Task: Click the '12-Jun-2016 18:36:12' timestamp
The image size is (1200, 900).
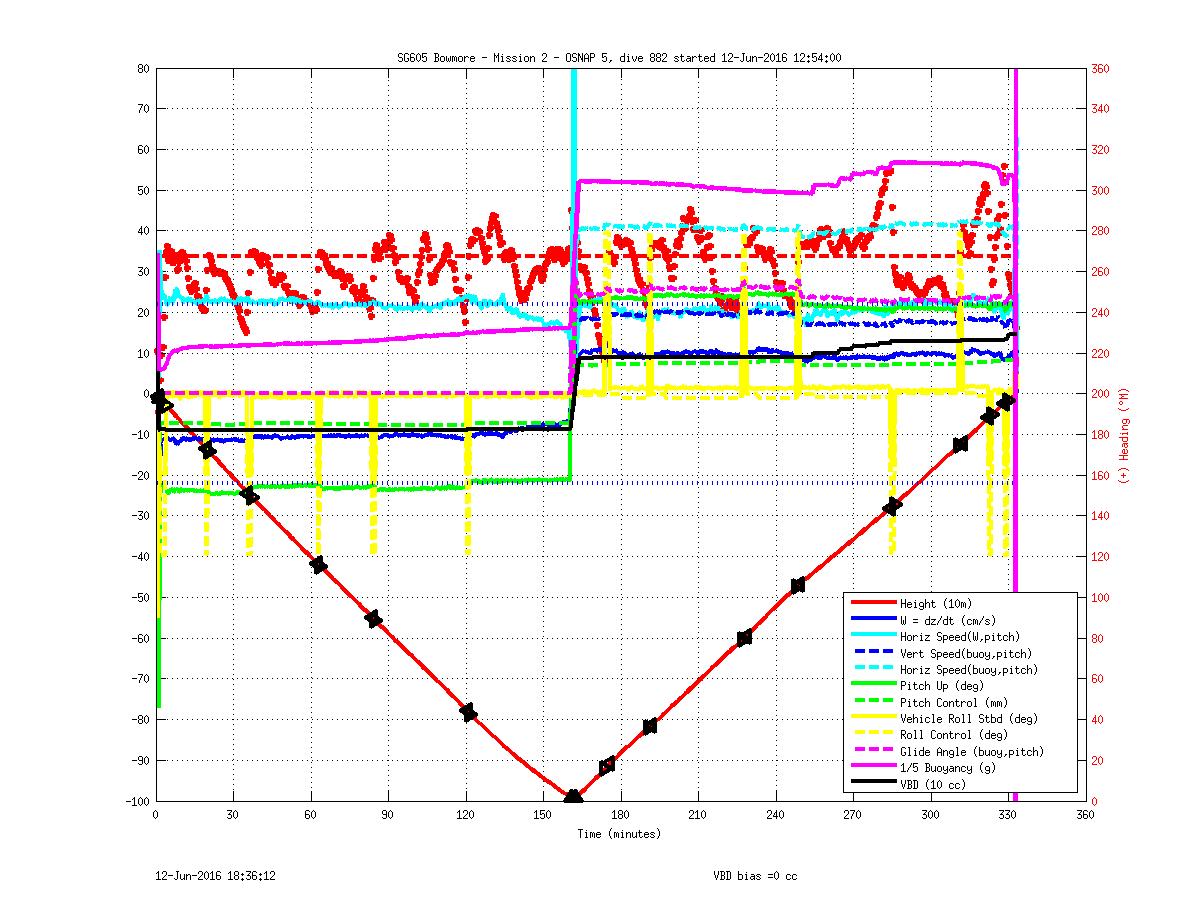Action: click(x=215, y=875)
